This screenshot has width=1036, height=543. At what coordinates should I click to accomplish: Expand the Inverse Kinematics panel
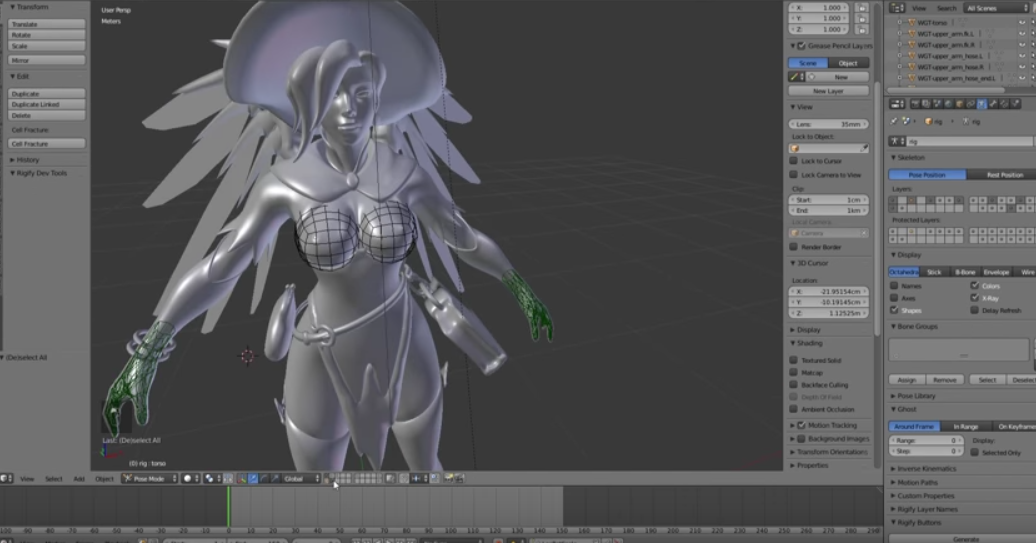(x=925, y=468)
